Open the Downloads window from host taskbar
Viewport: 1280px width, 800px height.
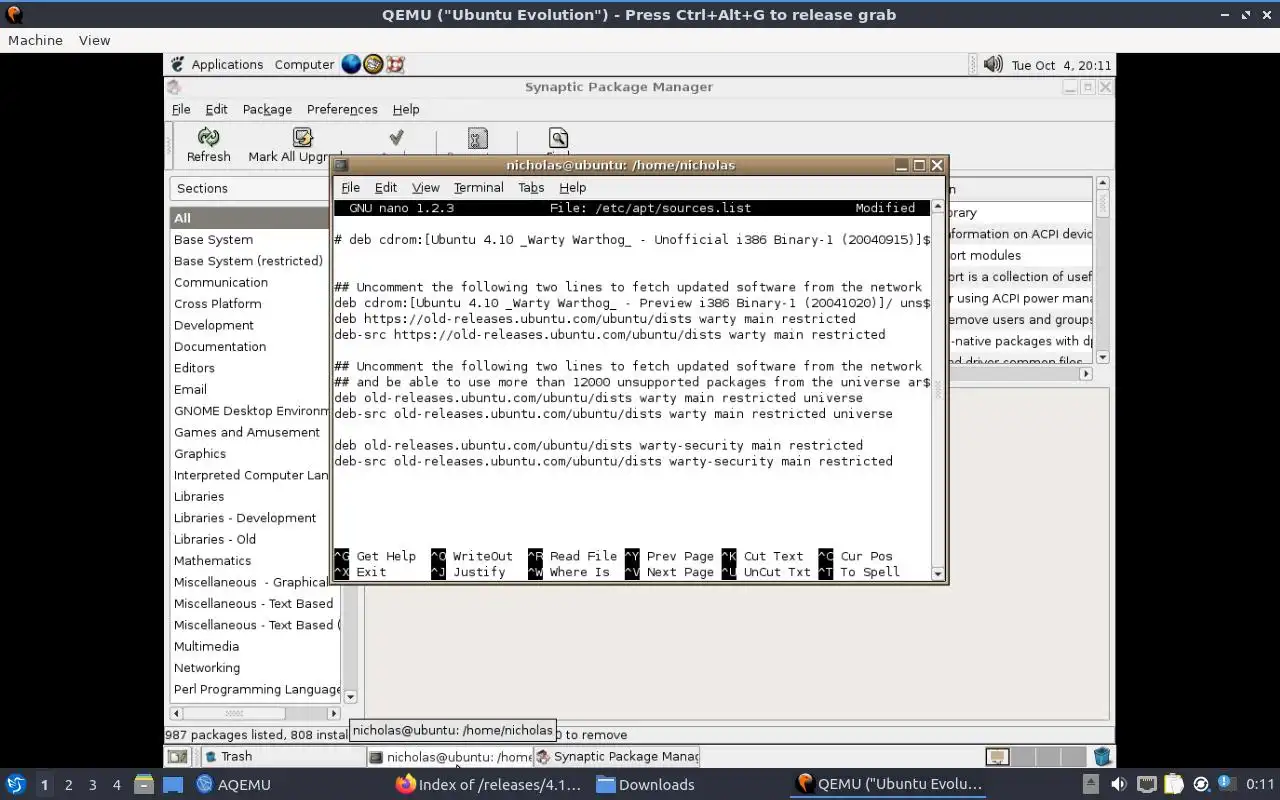click(646, 784)
